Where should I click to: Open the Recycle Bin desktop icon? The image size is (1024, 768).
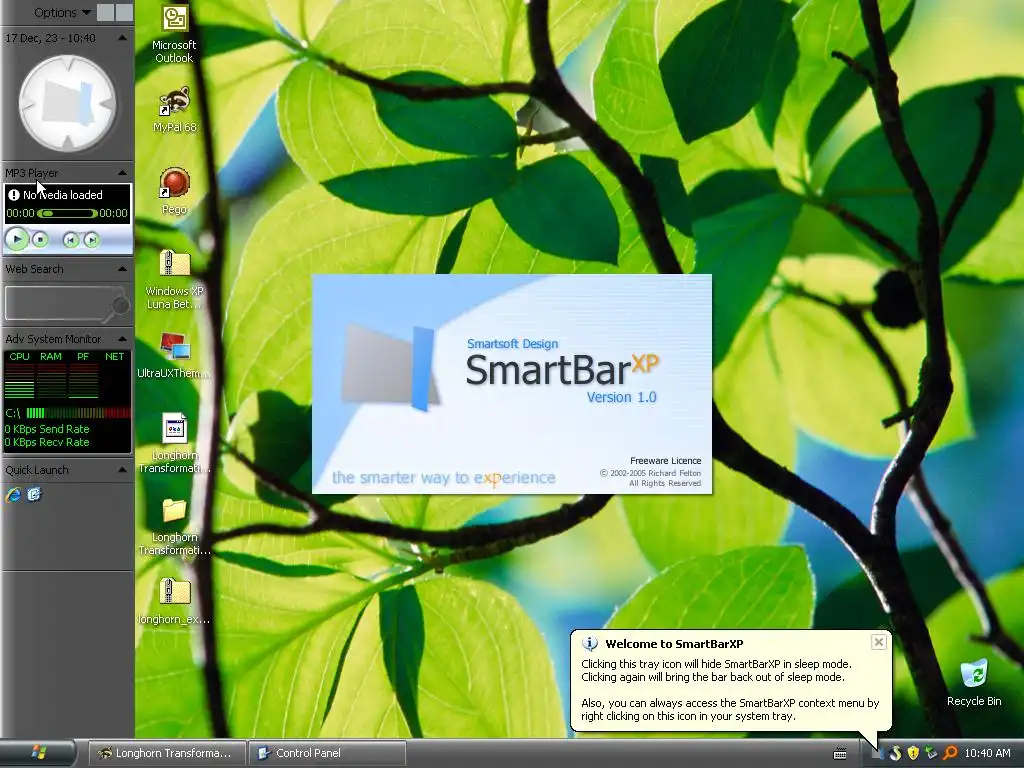974,683
